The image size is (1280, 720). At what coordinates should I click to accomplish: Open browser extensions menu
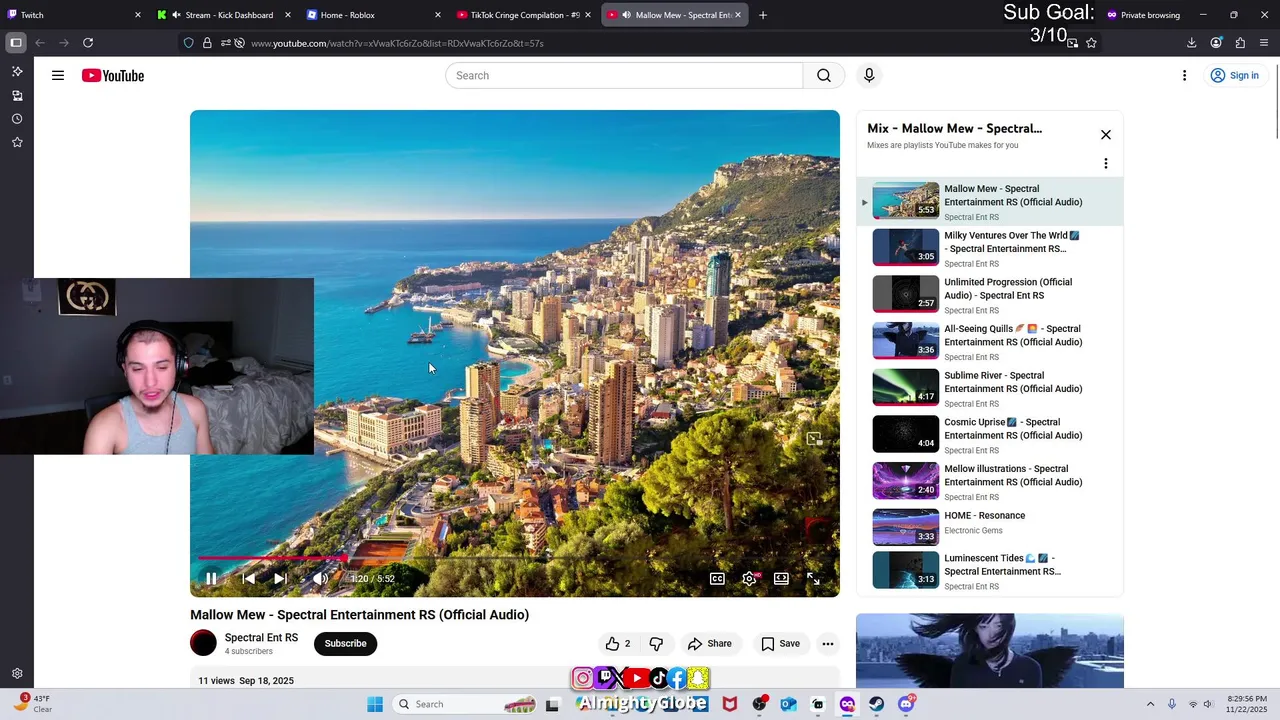tap(1240, 43)
